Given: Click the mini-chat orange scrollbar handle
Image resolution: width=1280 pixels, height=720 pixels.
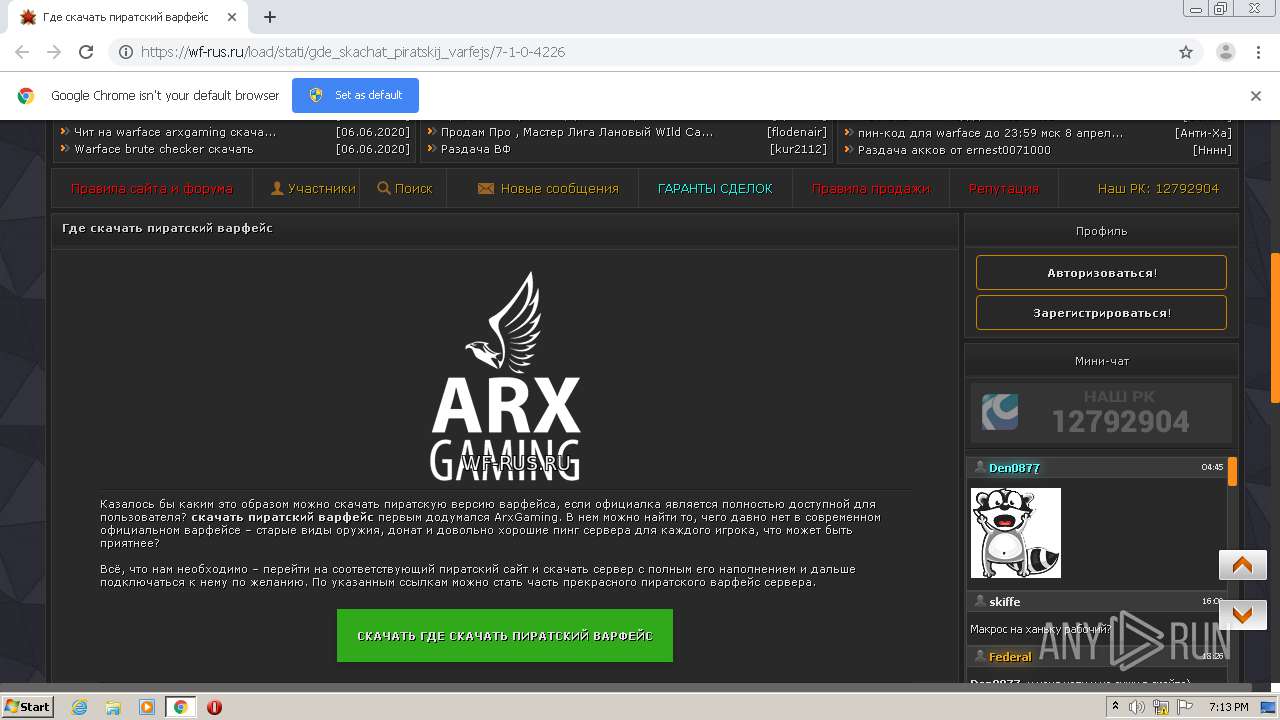Looking at the screenshot, I should pyautogui.click(x=1233, y=471).
